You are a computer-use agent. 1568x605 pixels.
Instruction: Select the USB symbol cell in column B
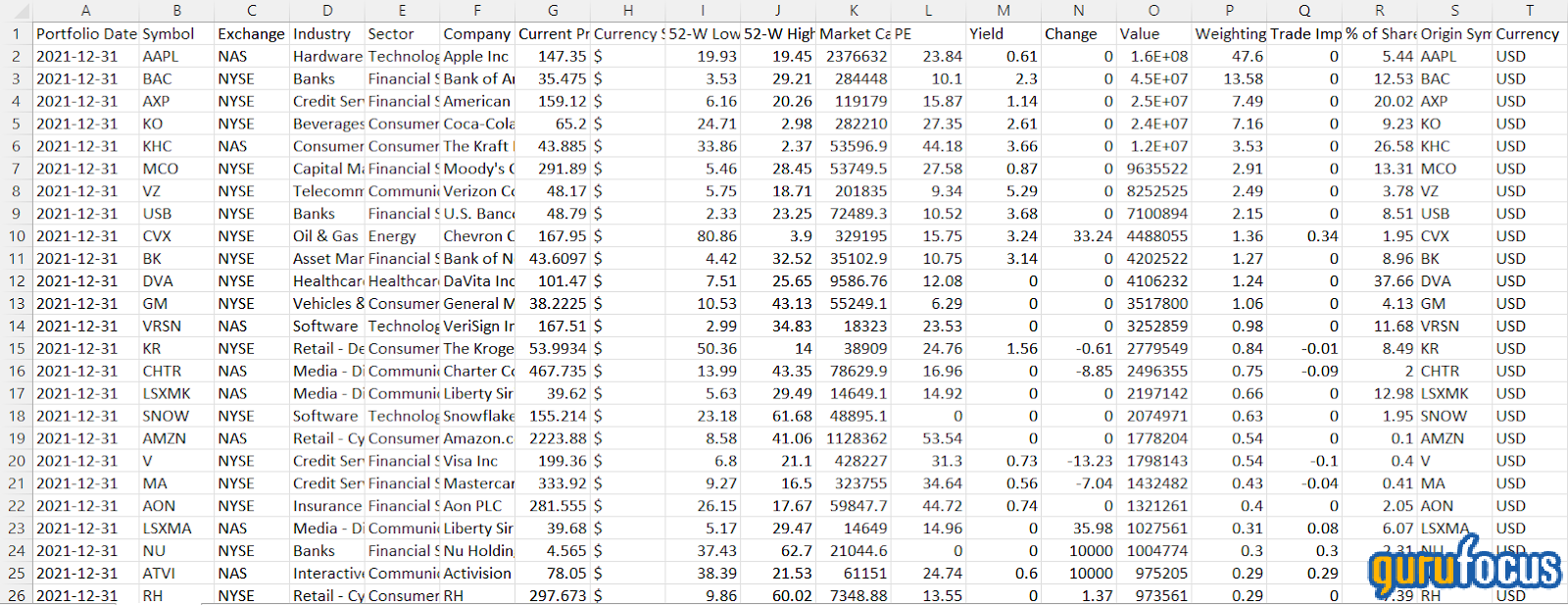(176, 214)
